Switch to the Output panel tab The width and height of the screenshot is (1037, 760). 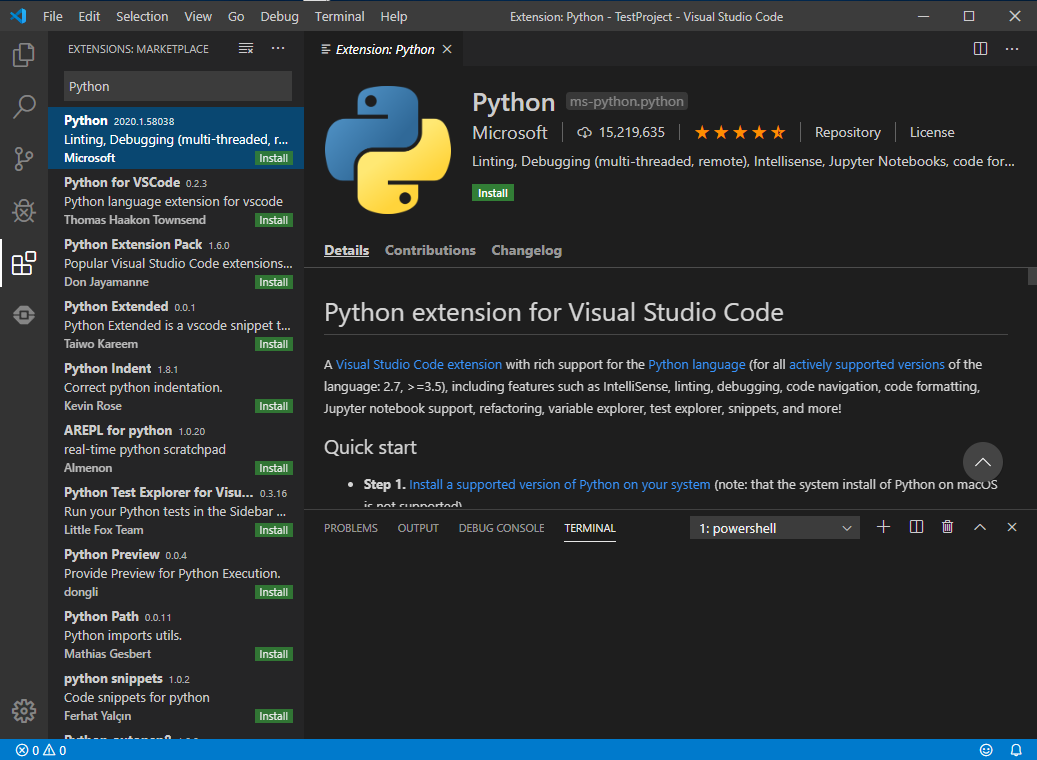[x=418, y=528]
